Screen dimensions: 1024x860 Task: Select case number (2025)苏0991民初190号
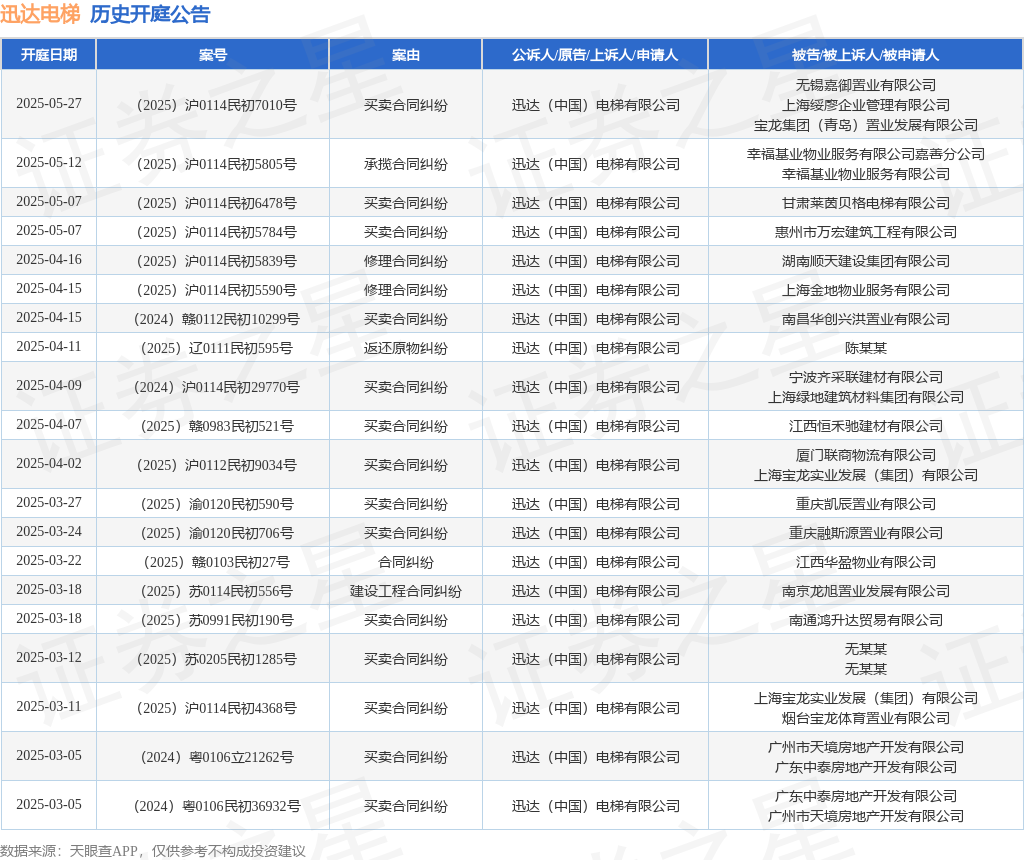coord(216,620)
